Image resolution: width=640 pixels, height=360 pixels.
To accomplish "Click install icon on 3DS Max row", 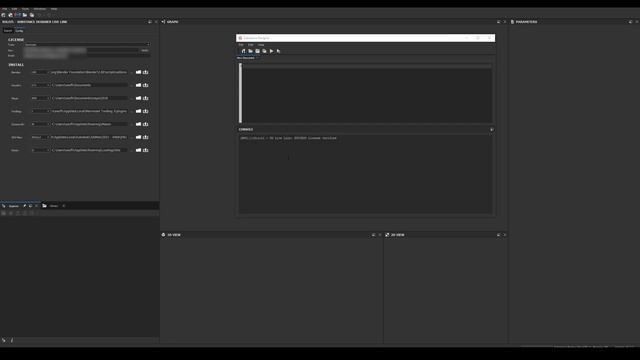I will coord(145,137).
